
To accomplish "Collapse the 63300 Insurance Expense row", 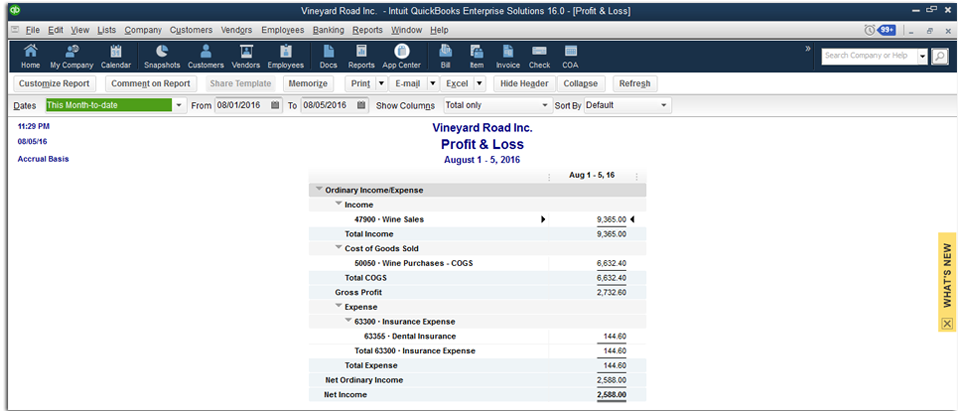I will 348,321.
